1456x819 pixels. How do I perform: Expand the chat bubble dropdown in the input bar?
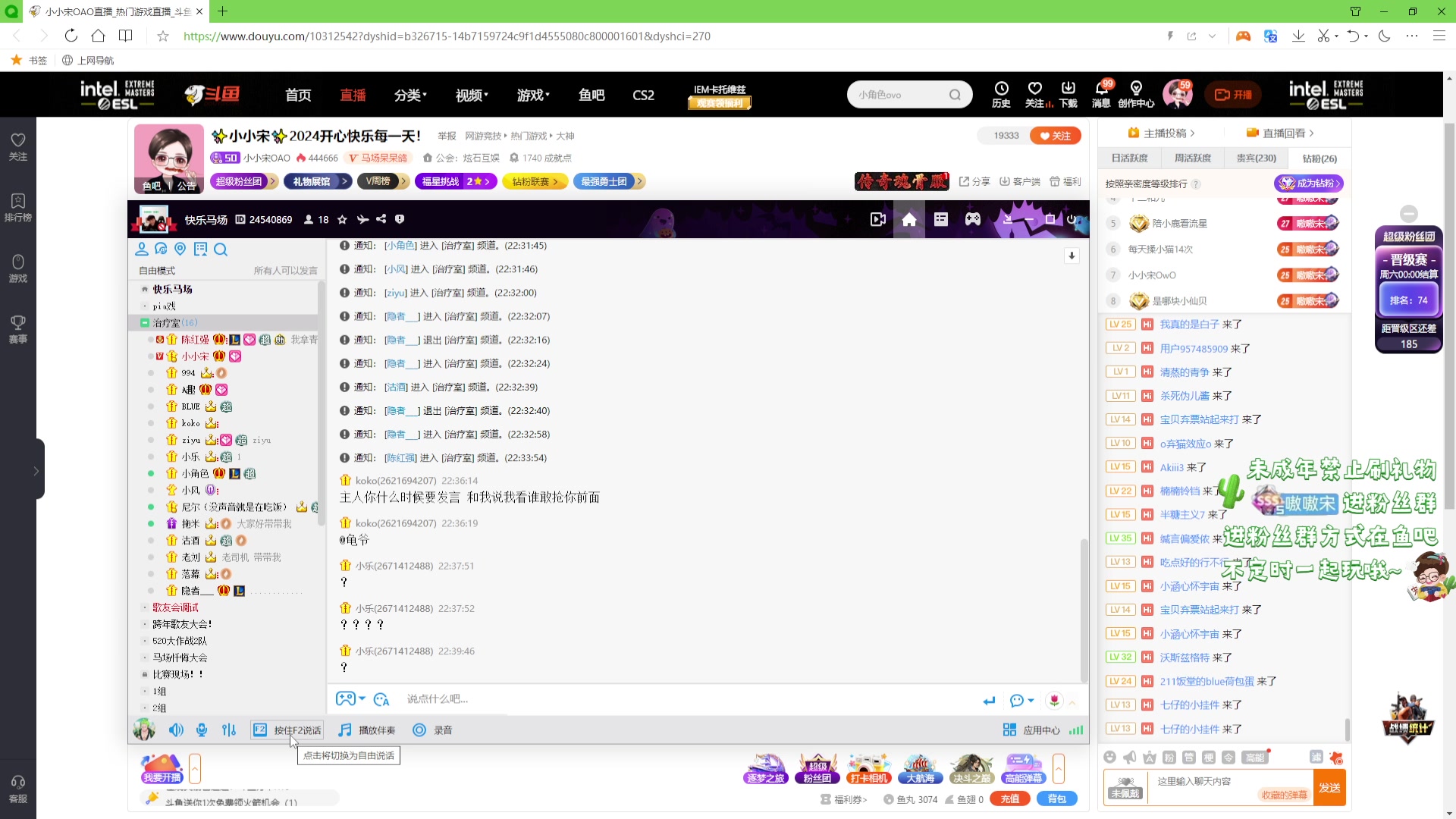pyautogui.click(x=1031, y=701)
